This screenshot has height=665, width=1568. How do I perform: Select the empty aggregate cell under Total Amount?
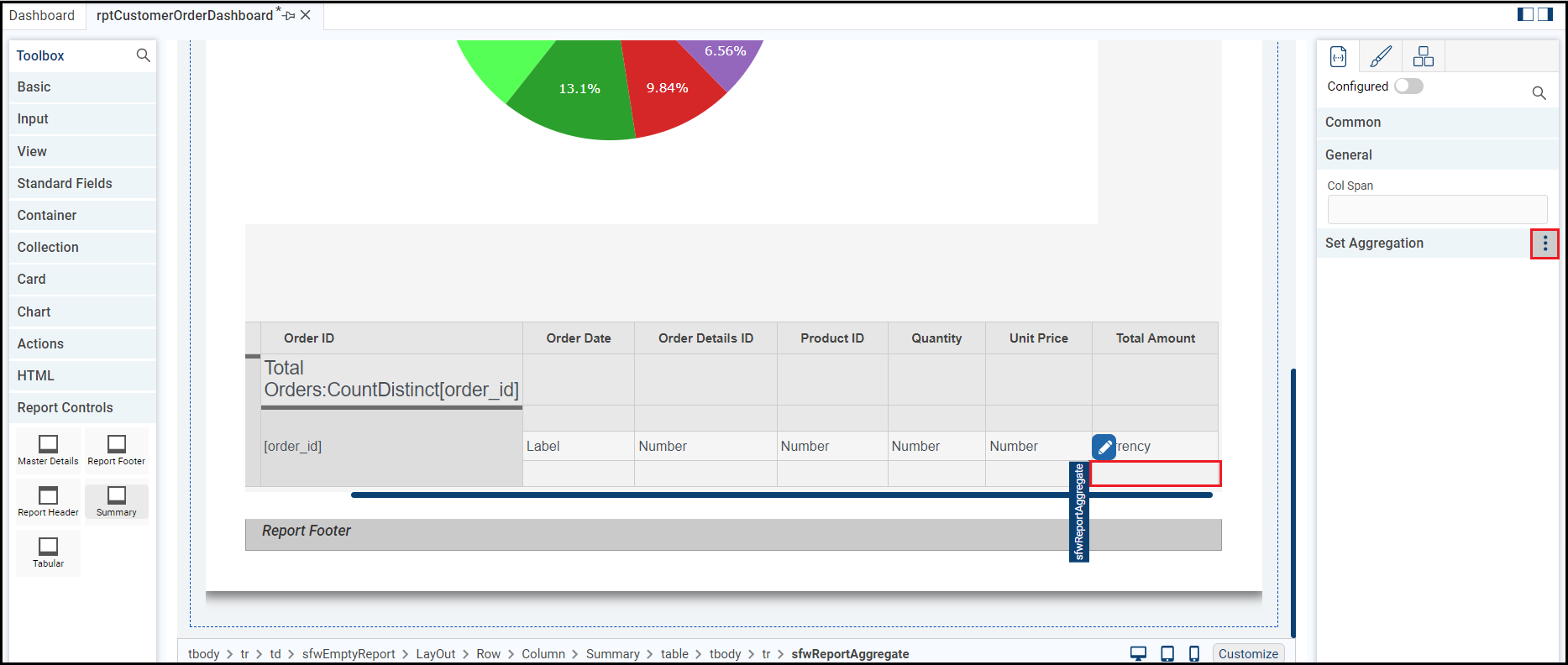tap(1156, 474)
